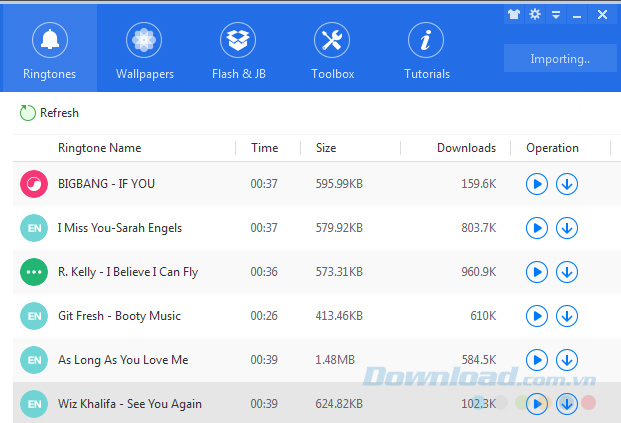The image size is (621, 423).
Task: Go to the Tutorials info icon
Action: (426, 50)
